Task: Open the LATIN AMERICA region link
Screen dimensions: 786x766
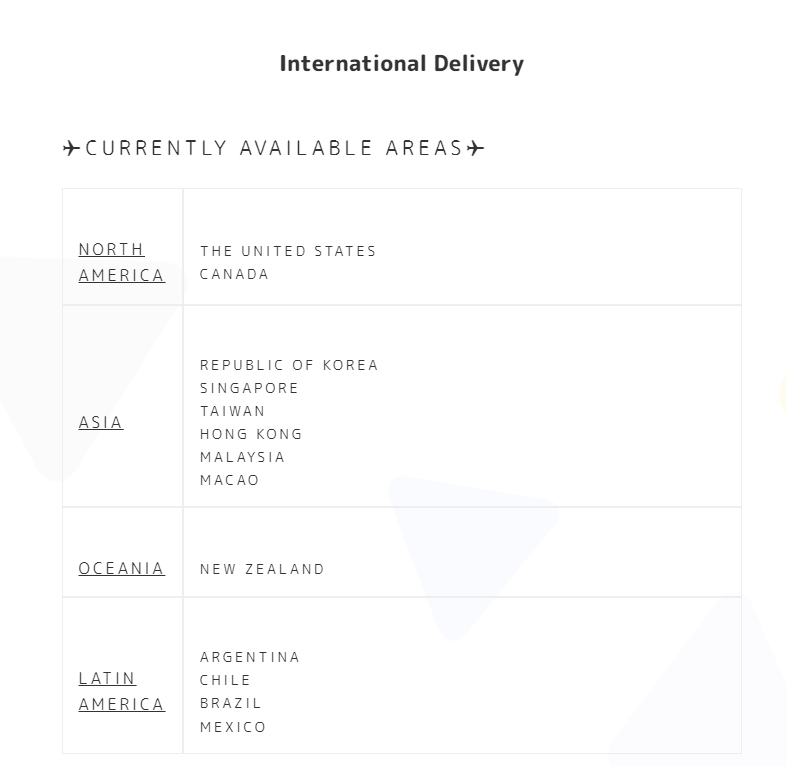Action: click(122, 691)
